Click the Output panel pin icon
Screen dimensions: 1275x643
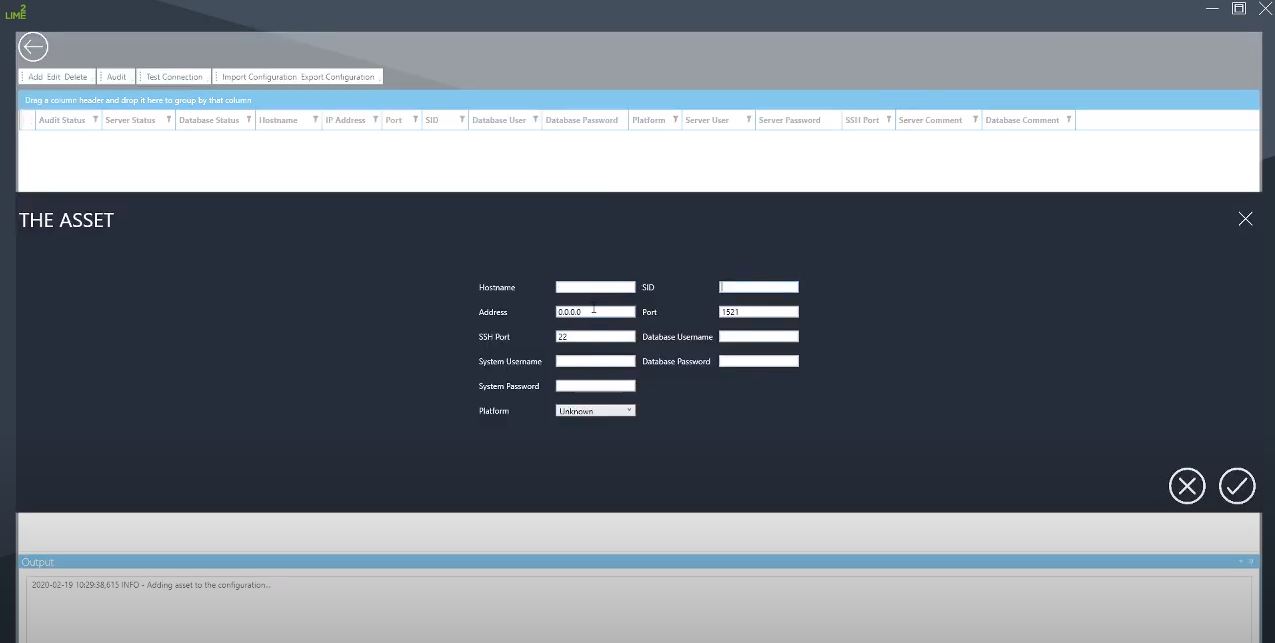(1251, 562)
